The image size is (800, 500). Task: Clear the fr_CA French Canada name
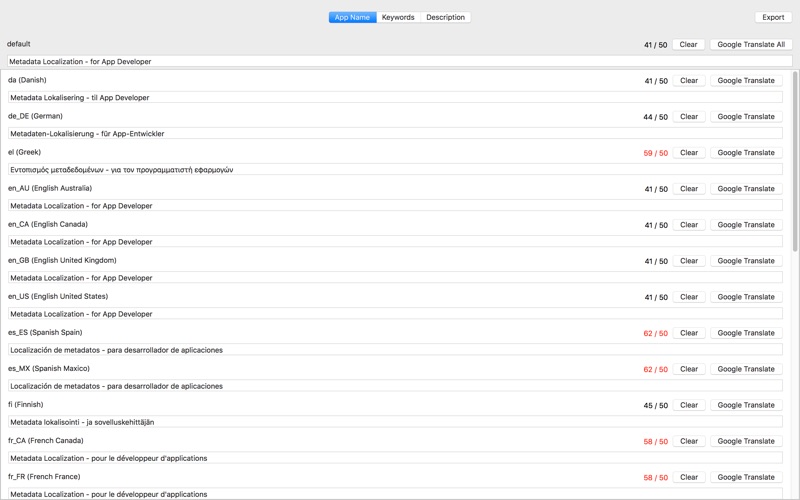coord(688,441)
